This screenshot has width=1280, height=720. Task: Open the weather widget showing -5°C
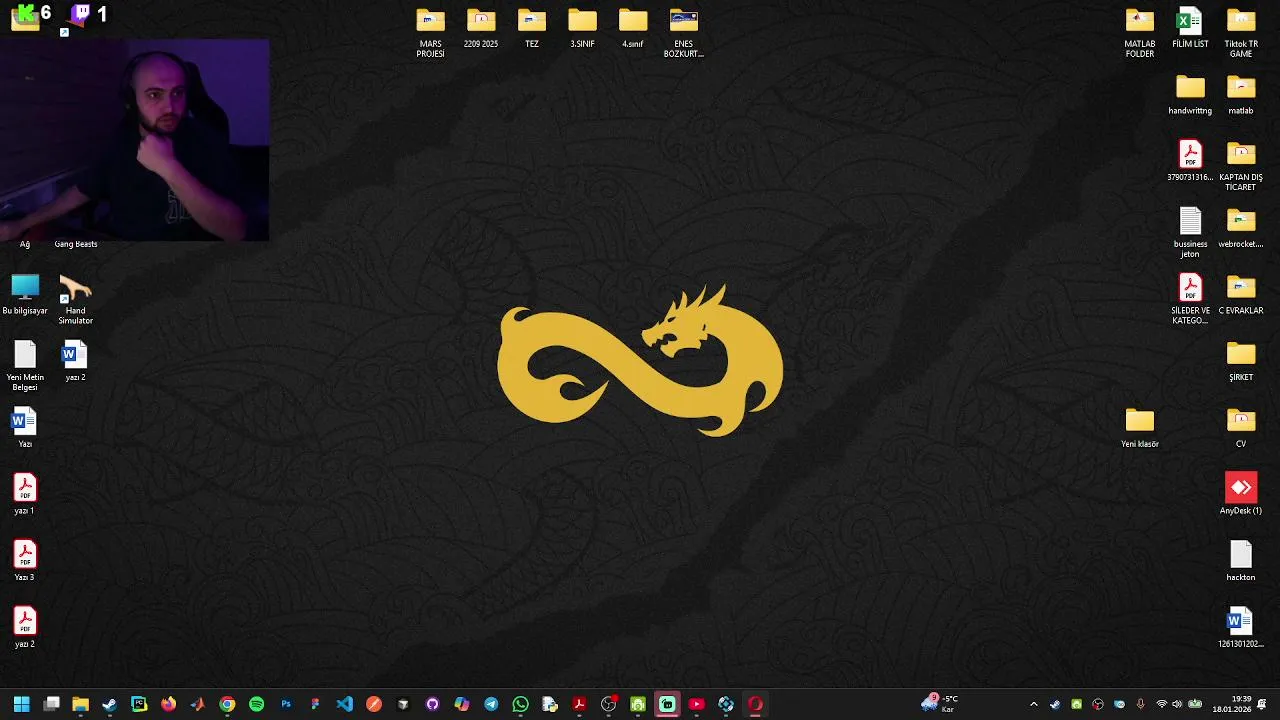pos(941,704)
